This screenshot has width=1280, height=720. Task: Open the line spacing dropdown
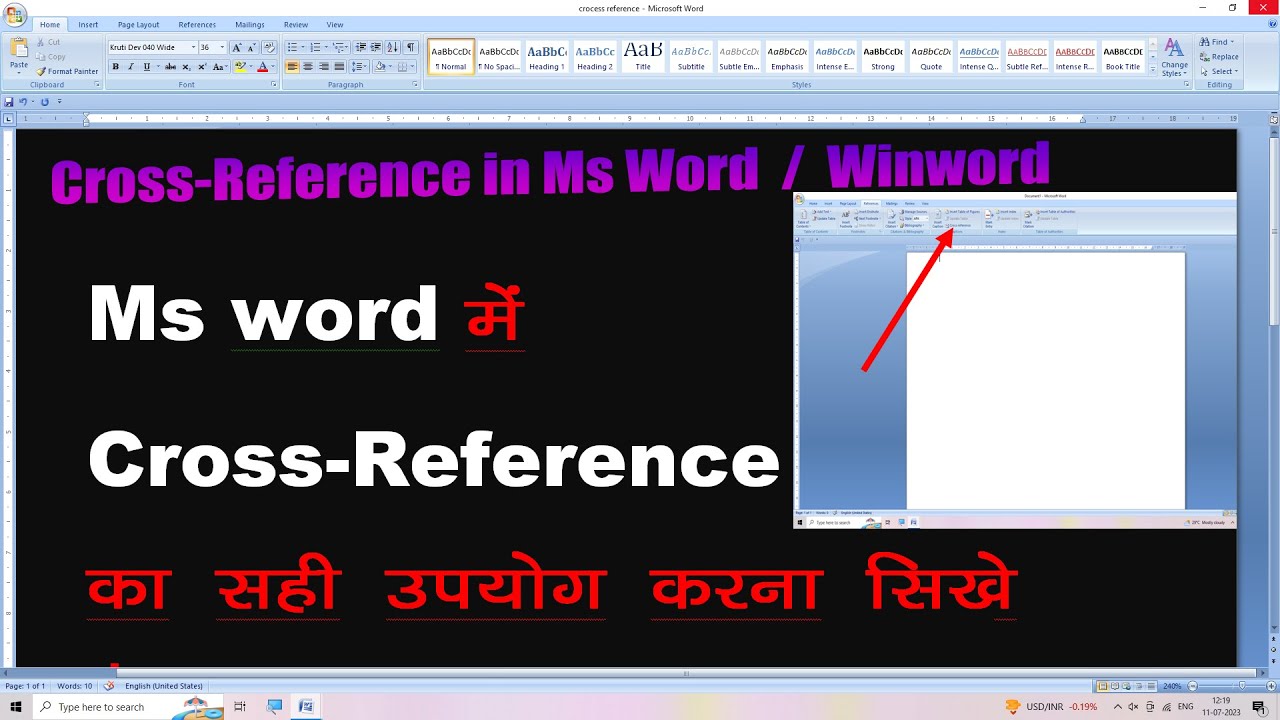(x=360, y=67)
